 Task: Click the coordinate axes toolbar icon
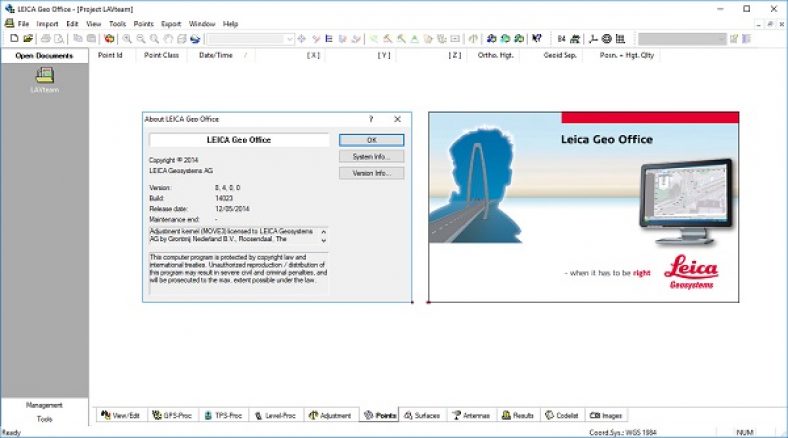[x=593, y=39]
